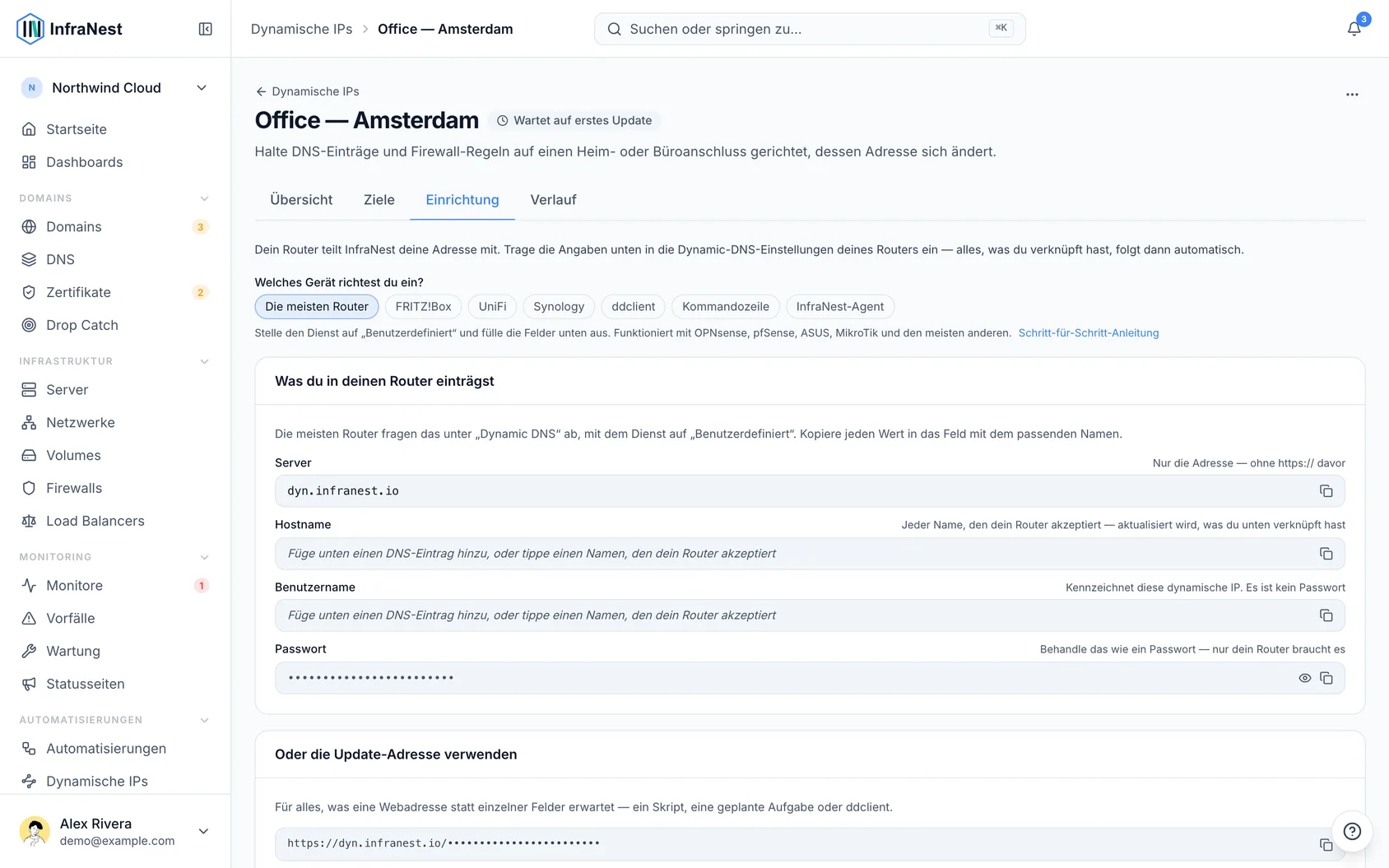Image resolution: width=1389 pixels, height=868 pixels.
Task: Click the InfraNest logo
Action: coord(69,29)
